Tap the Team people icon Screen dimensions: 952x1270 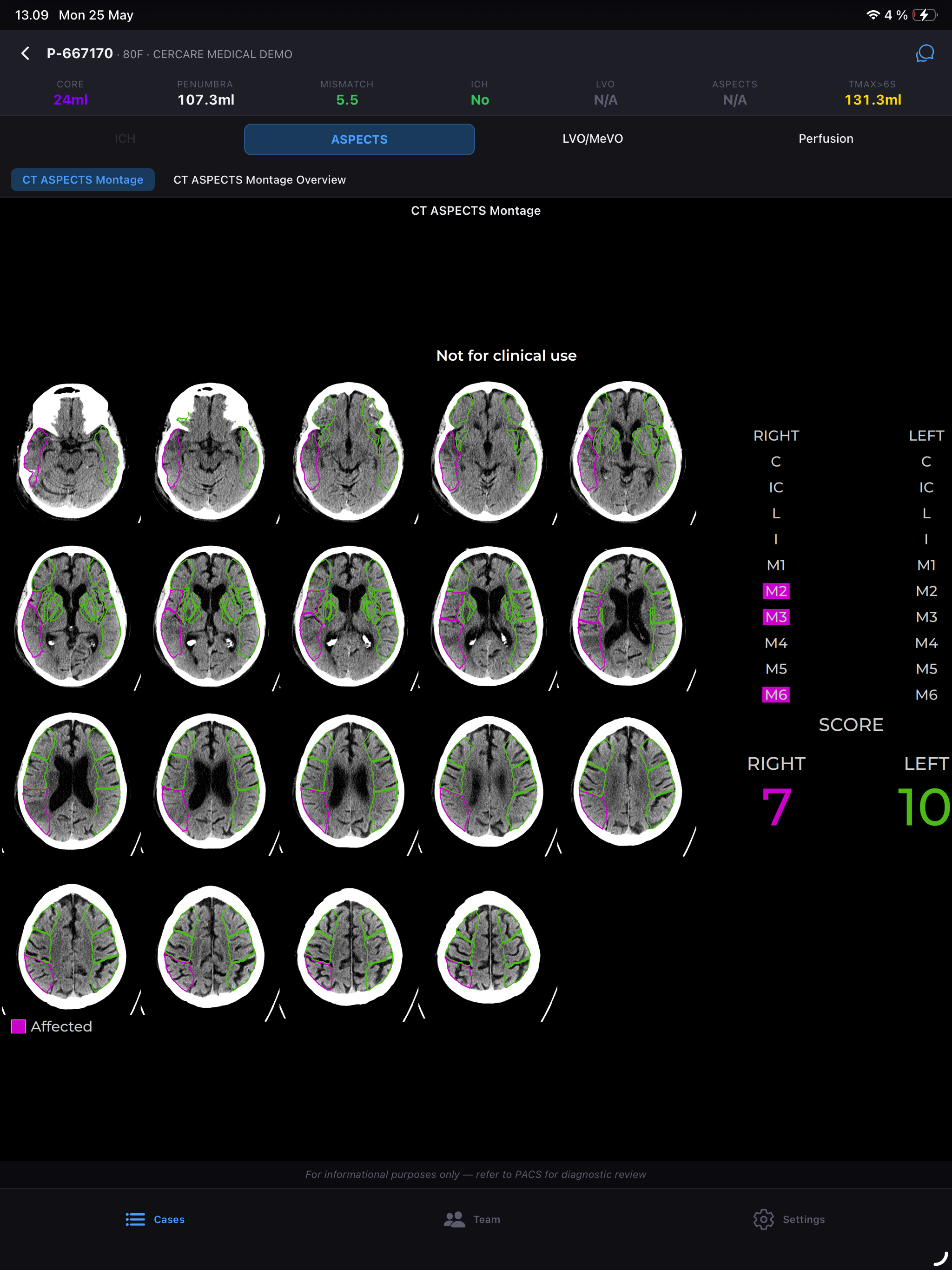[454, 1219]
